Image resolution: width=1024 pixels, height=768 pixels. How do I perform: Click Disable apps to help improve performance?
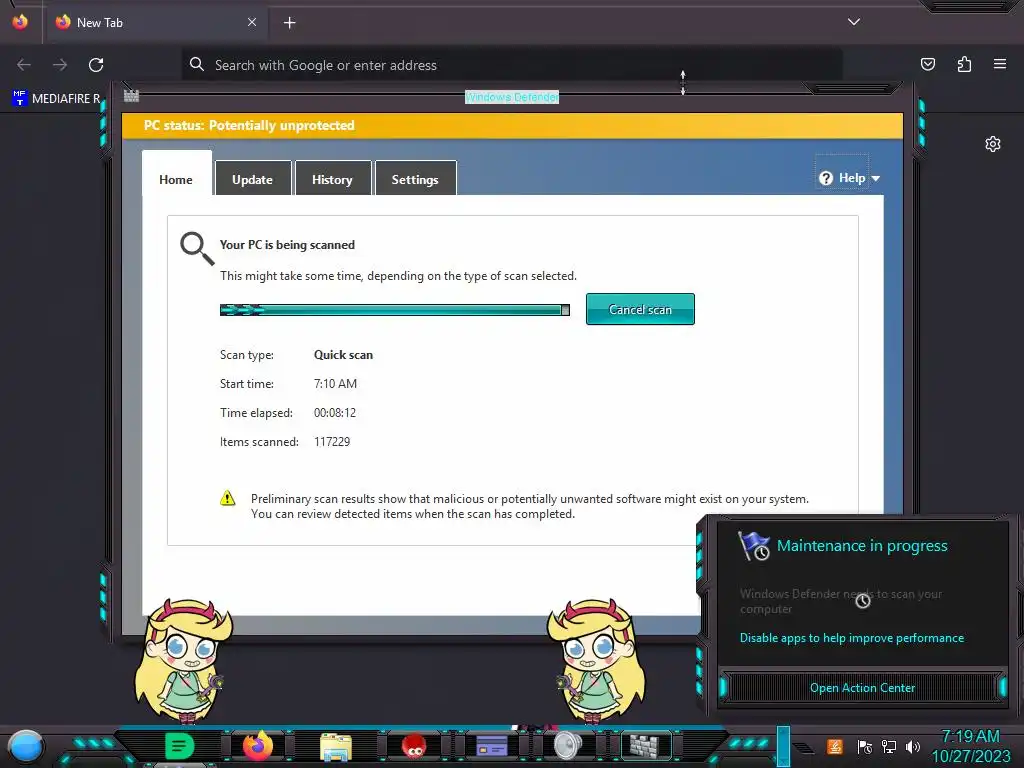(852, 638)
